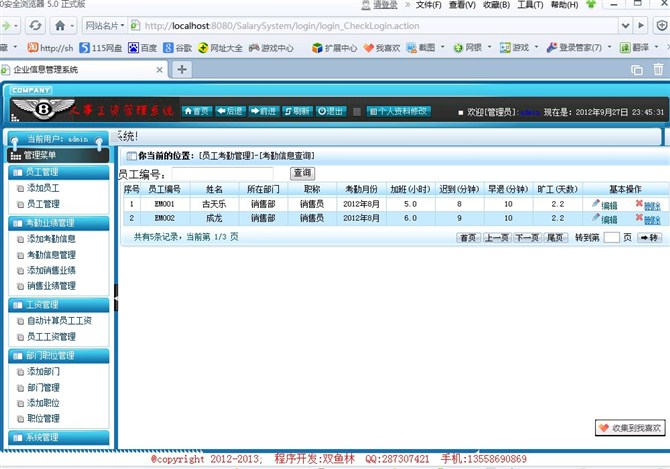Click the 刷新 refresh toolbar button
The height and width of the screenshot is (469, 670).
coord(298,111)
